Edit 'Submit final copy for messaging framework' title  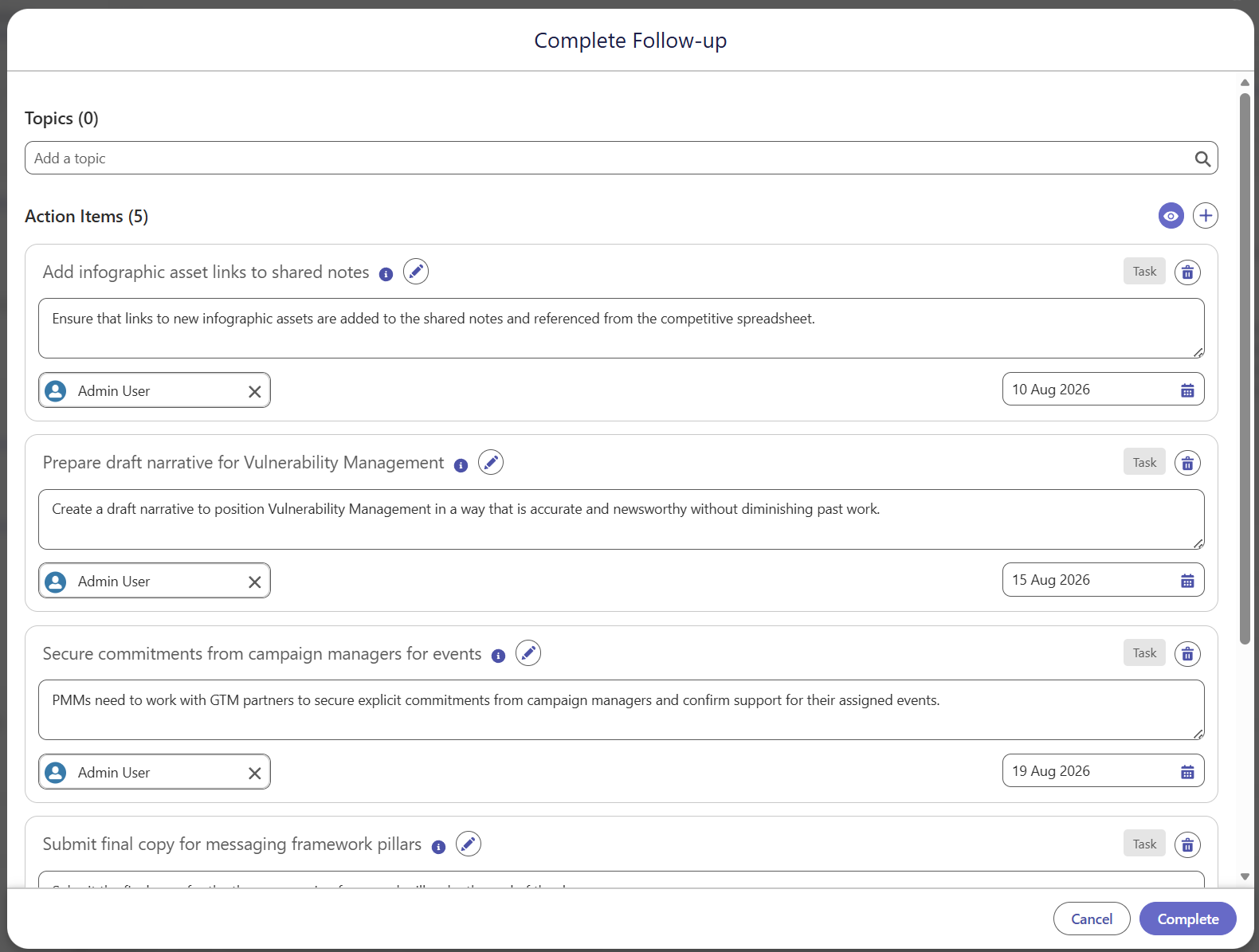pyautogui.click(x=469, y=844)
